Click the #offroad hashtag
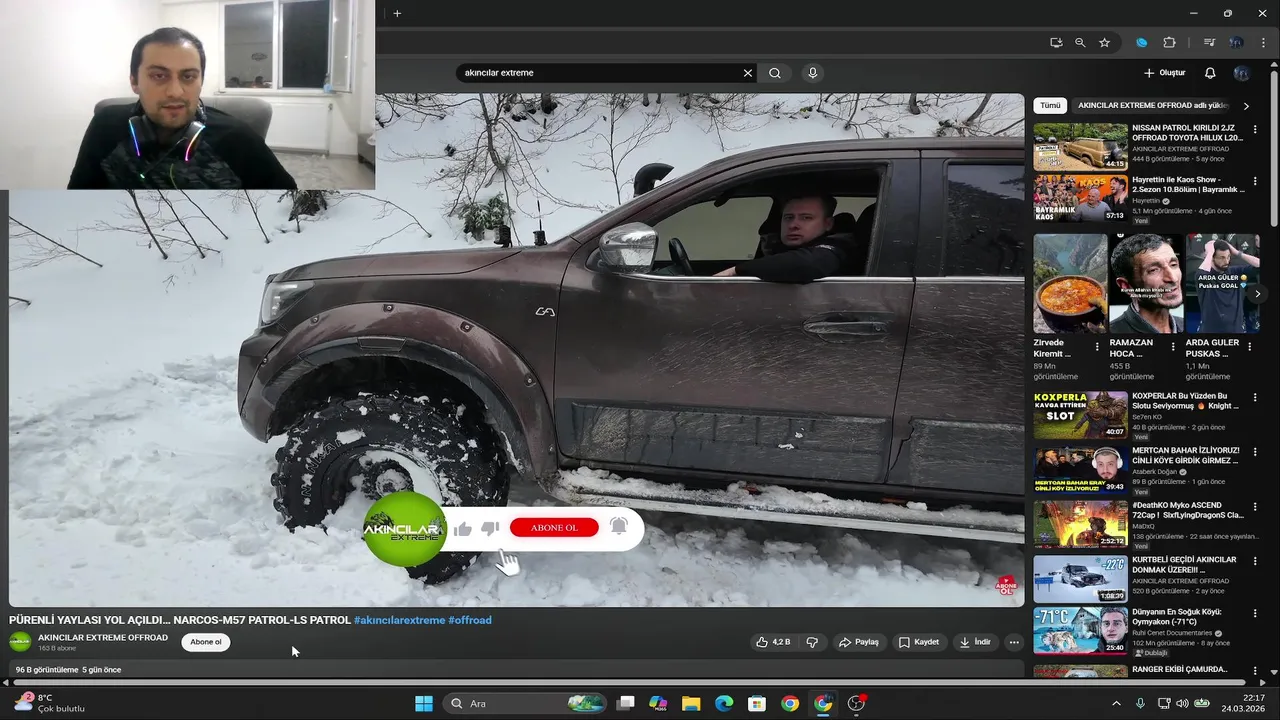The image size is (1280, 720). [x=470, y=620]
